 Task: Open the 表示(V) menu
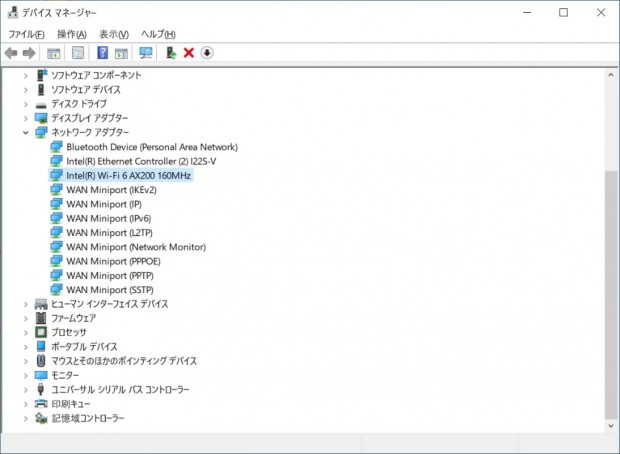pyautogui.click(x=114, y=34)
